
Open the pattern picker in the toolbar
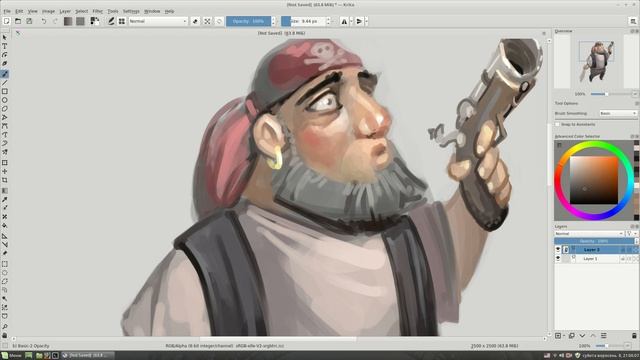[80, 21]
